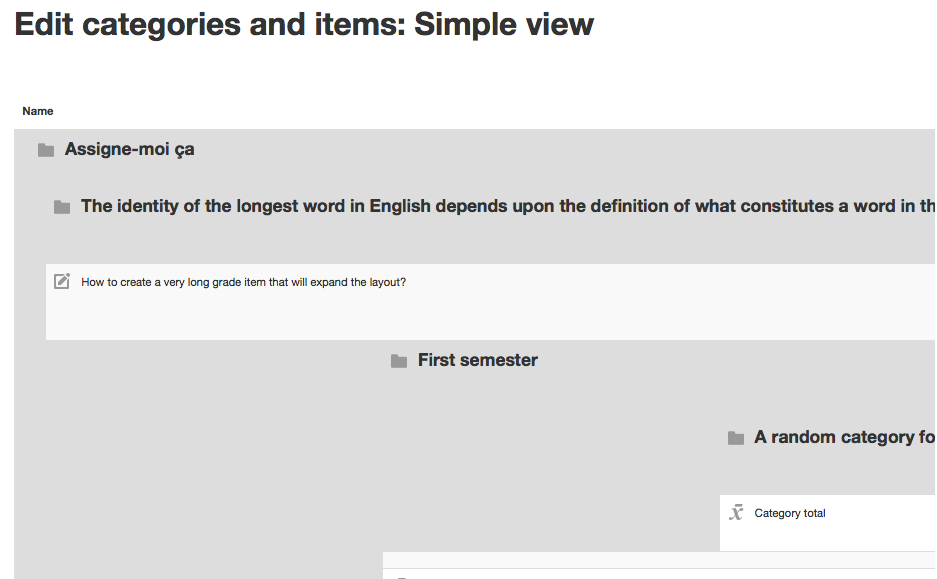This screenshot has height=579, width=937.
Task: Select the longest word in English category title
Action: coord(509,206)
